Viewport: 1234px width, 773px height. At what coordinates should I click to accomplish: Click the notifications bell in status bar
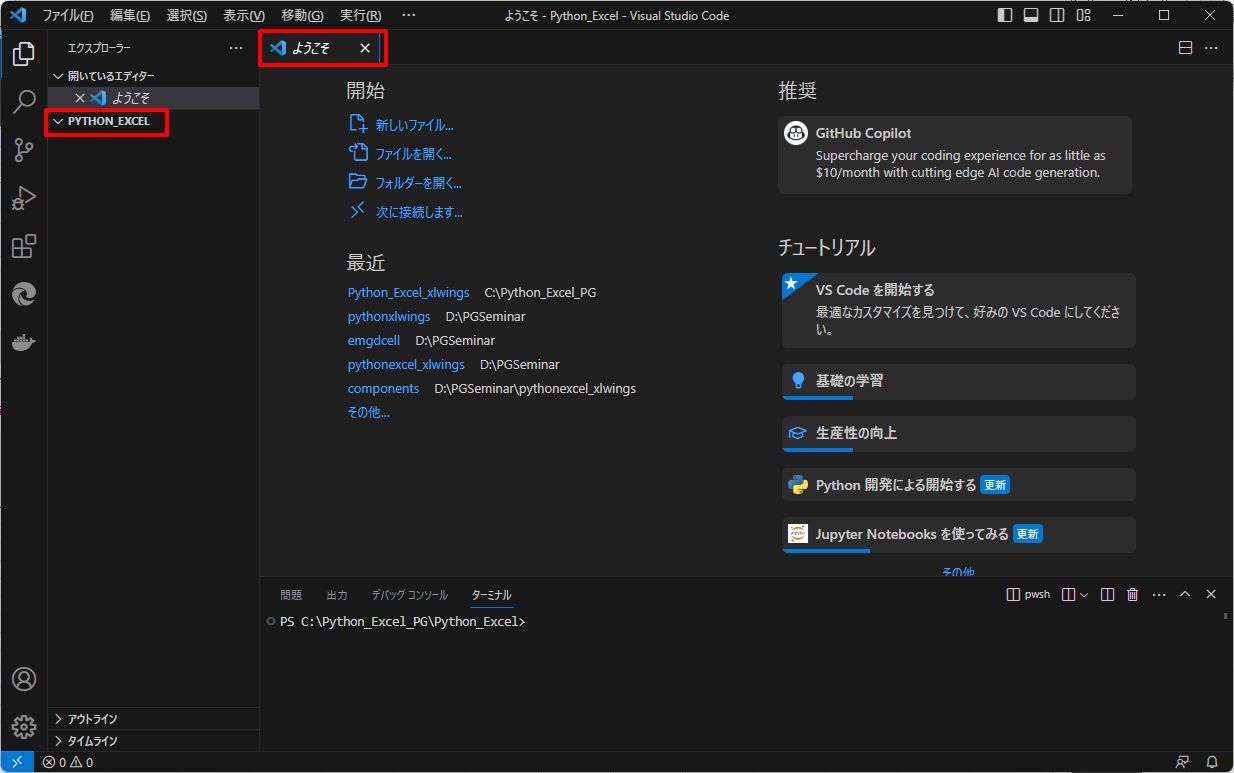click(x=1212, y=762)
